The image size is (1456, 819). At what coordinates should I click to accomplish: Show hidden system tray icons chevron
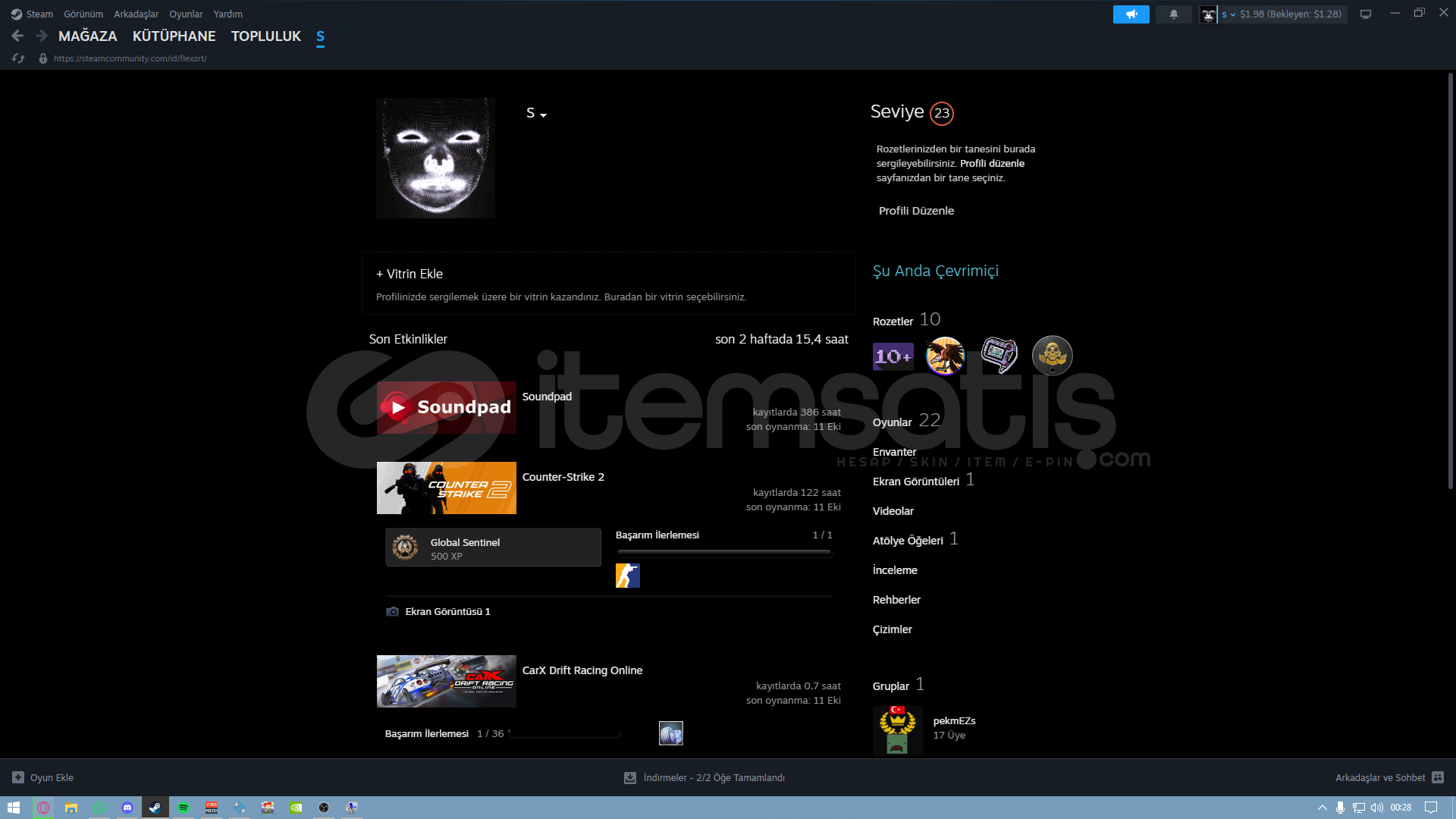point(1323,808)
